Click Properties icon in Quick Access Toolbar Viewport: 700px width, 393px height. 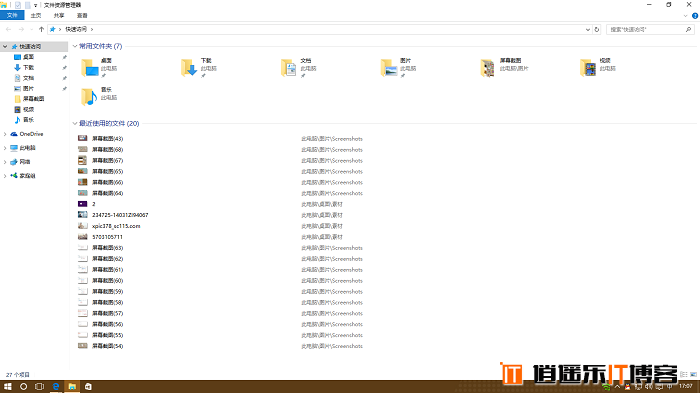pyautogui.click(x=18, y=5)
